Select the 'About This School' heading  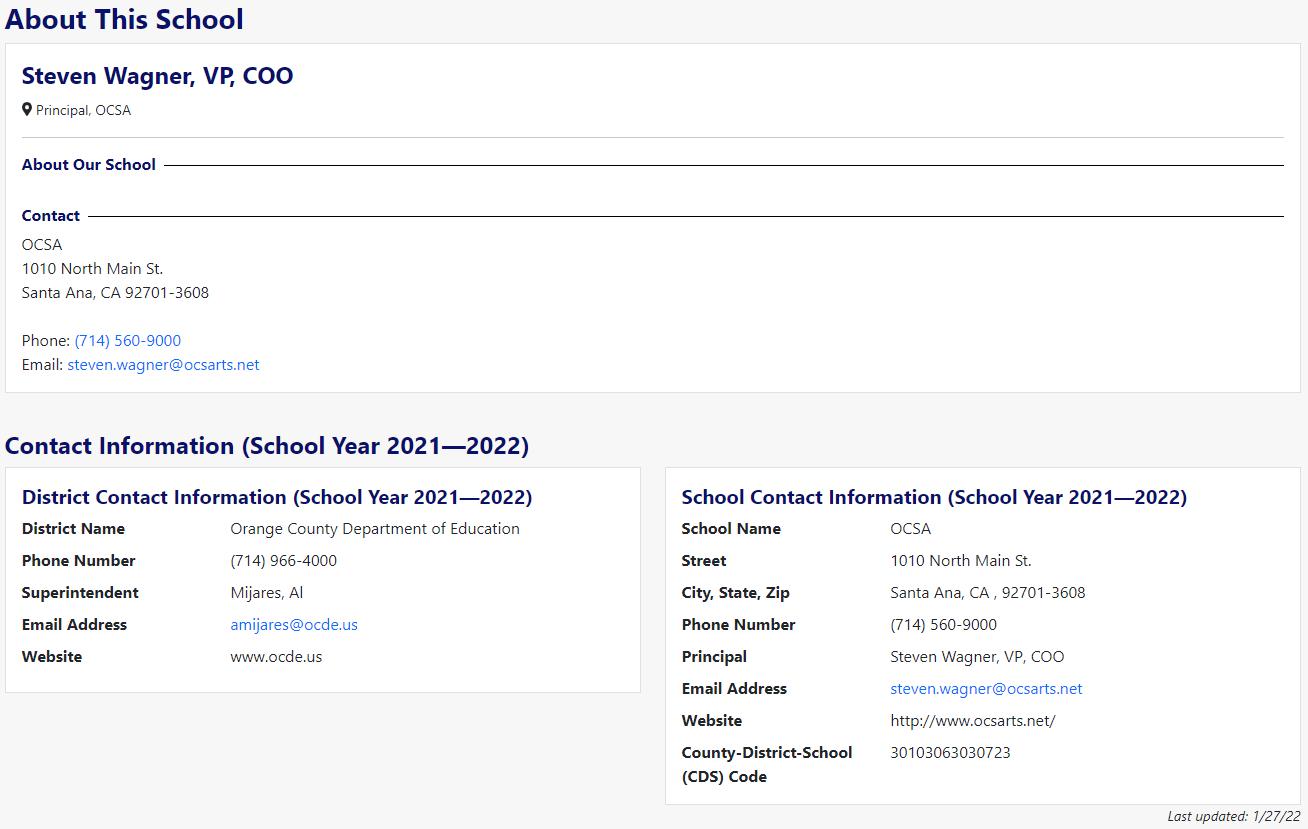coord(124,19)
